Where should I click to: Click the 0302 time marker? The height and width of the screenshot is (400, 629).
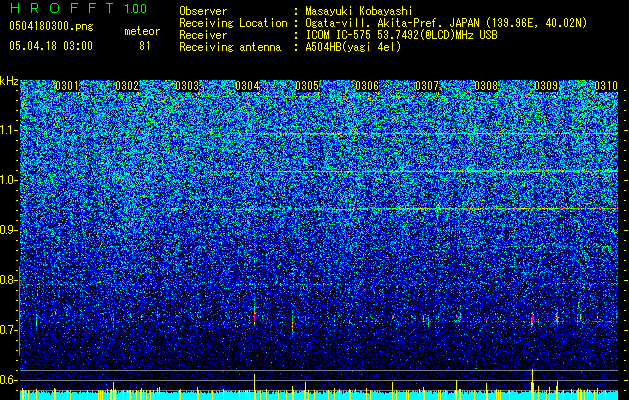(x=127, y=86)
